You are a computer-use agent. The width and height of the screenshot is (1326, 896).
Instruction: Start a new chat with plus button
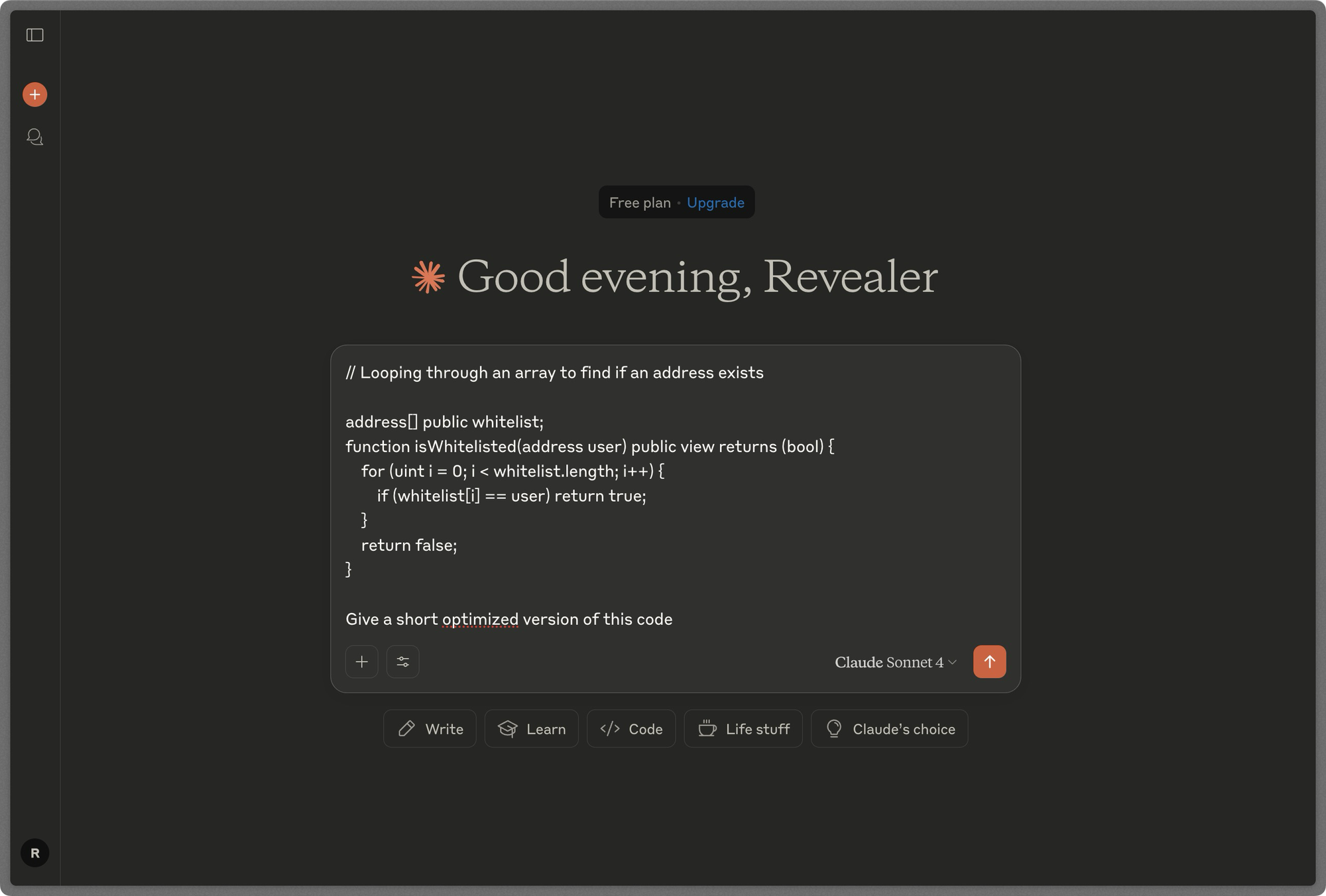35,95
